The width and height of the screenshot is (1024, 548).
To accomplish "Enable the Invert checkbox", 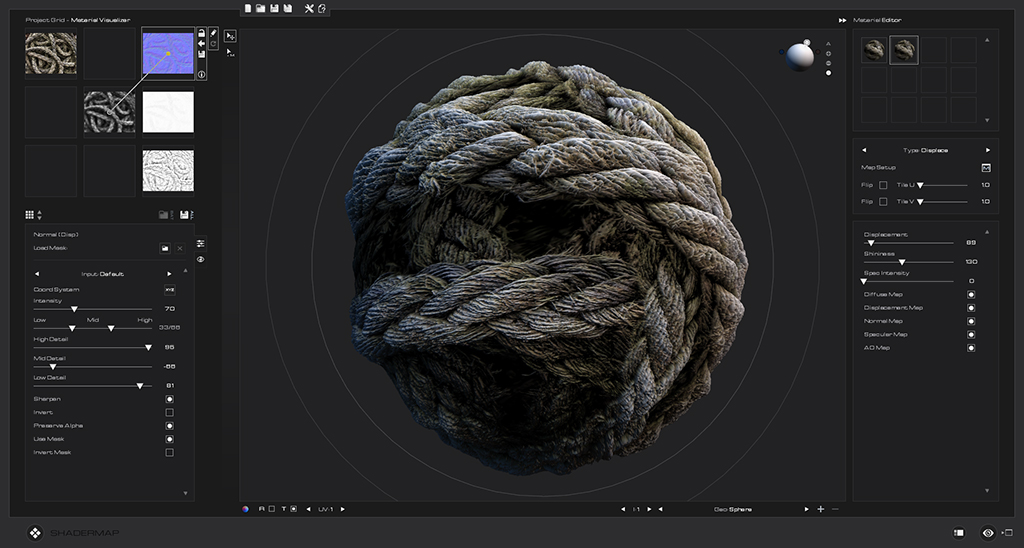I will point(169,412).
